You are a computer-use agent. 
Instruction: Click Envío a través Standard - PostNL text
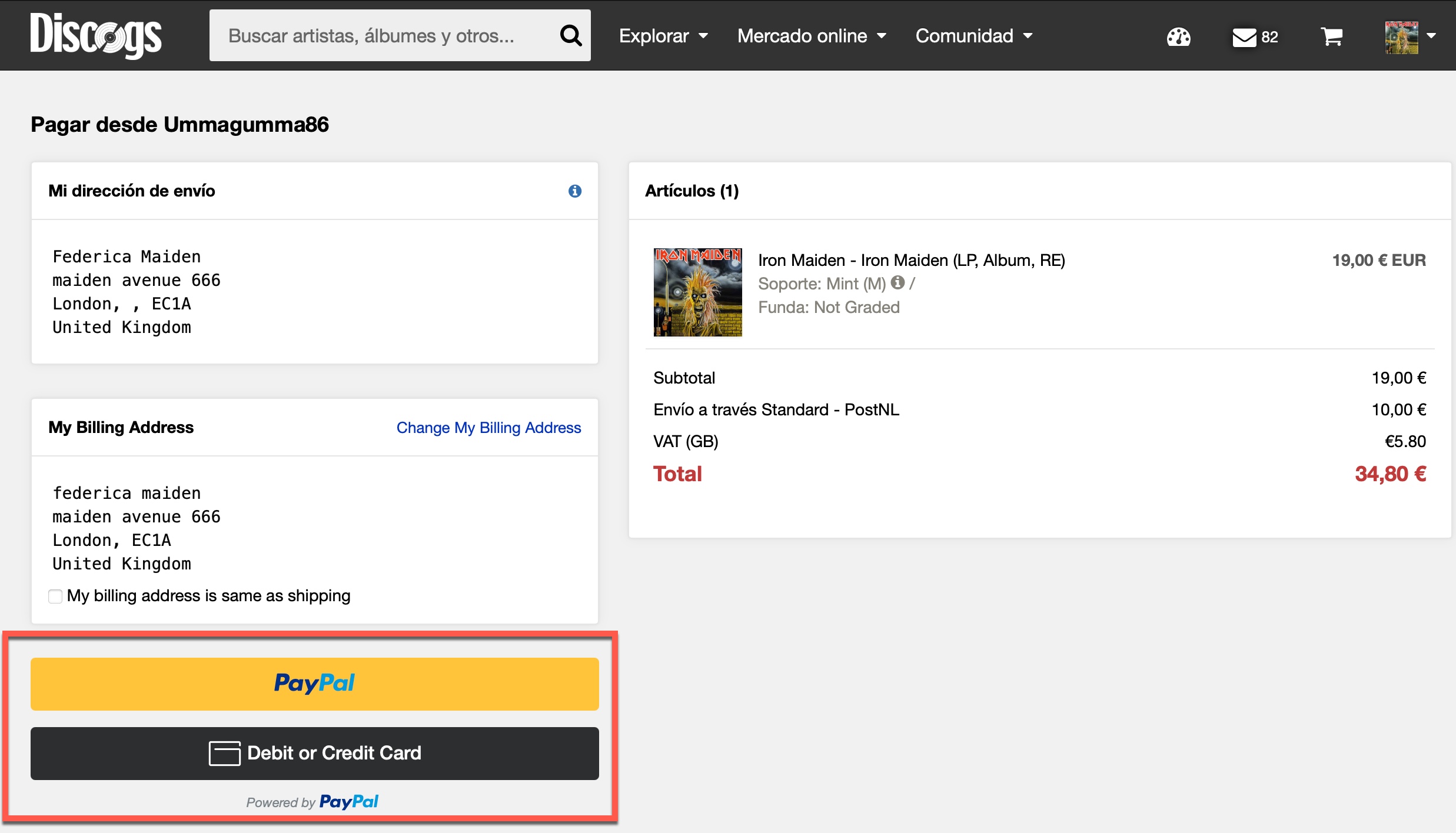(776, 409)
